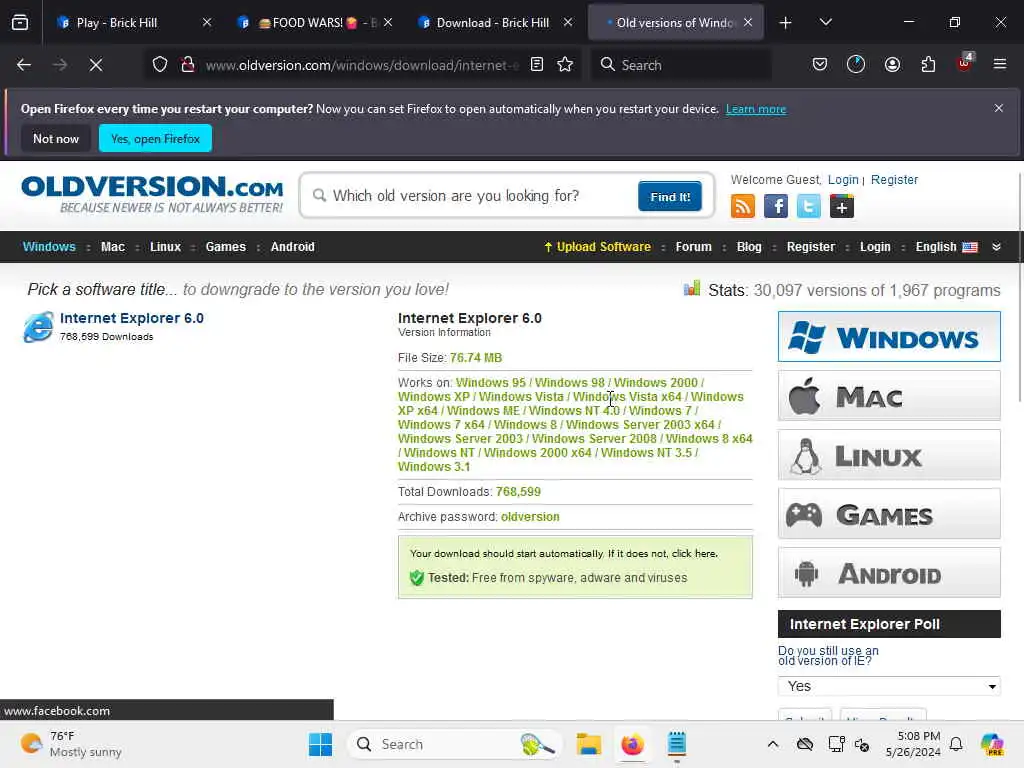
Task: Stop loading page with the X button
Action: (x=96, y=65)
